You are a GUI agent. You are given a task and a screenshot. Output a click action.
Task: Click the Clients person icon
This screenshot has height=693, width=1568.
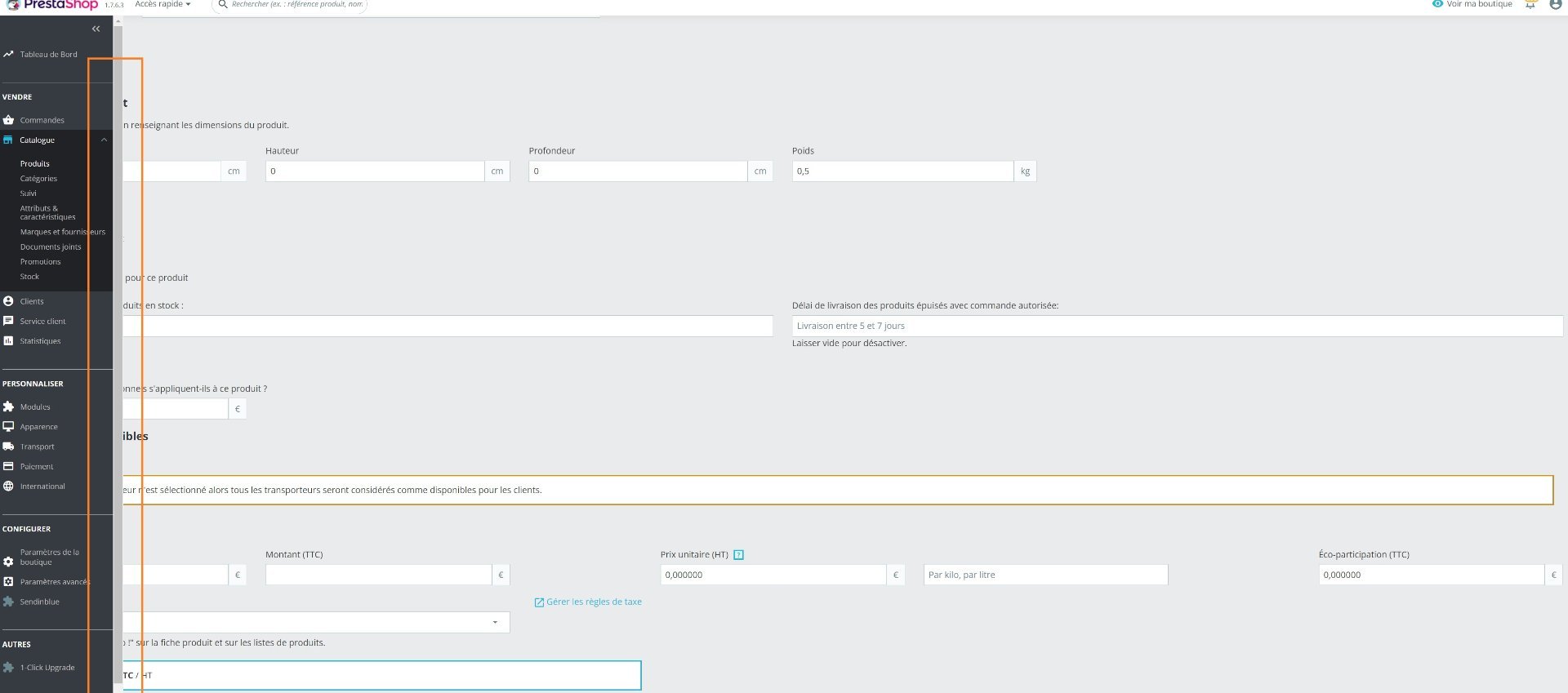tap(8, 301)
